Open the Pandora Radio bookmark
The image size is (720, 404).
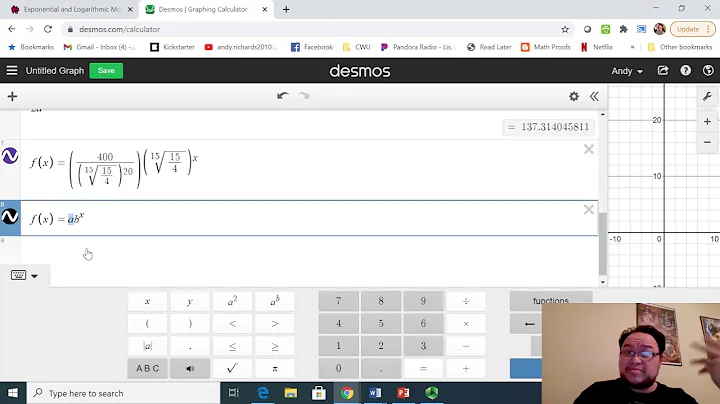point(417,47)
